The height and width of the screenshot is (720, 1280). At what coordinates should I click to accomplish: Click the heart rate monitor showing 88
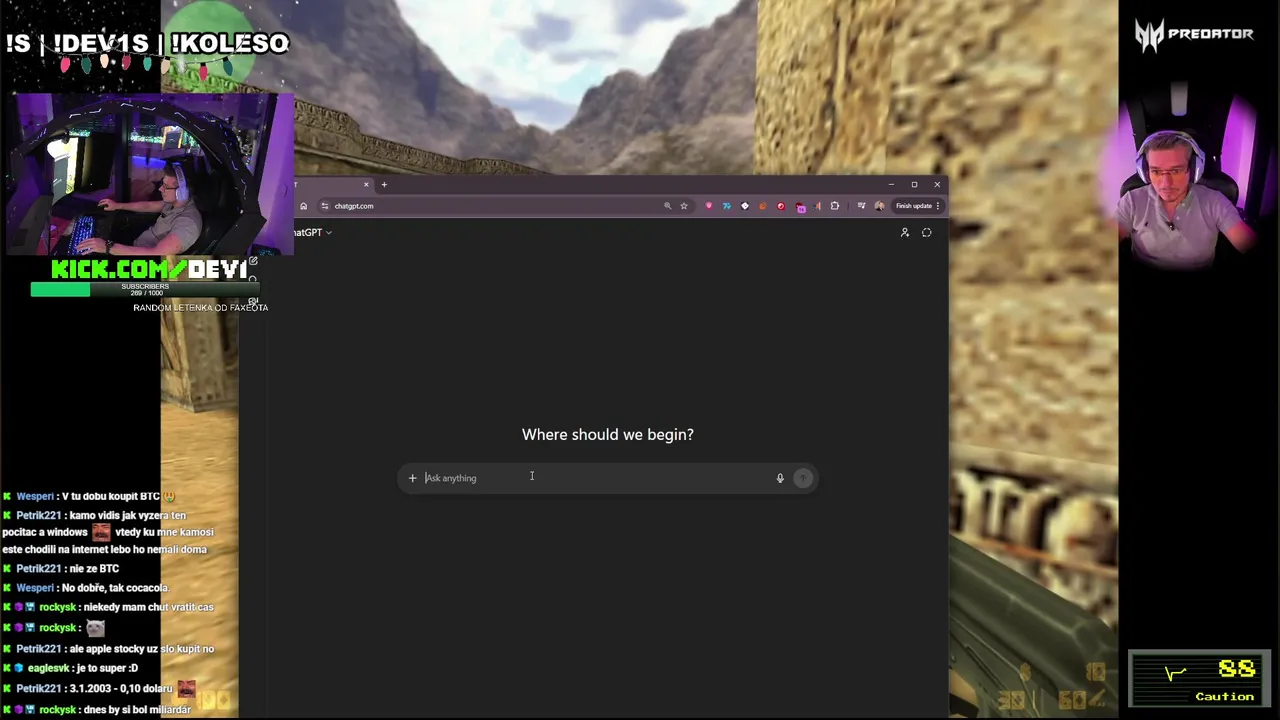pyautogui.click(x=1200, y=679)
